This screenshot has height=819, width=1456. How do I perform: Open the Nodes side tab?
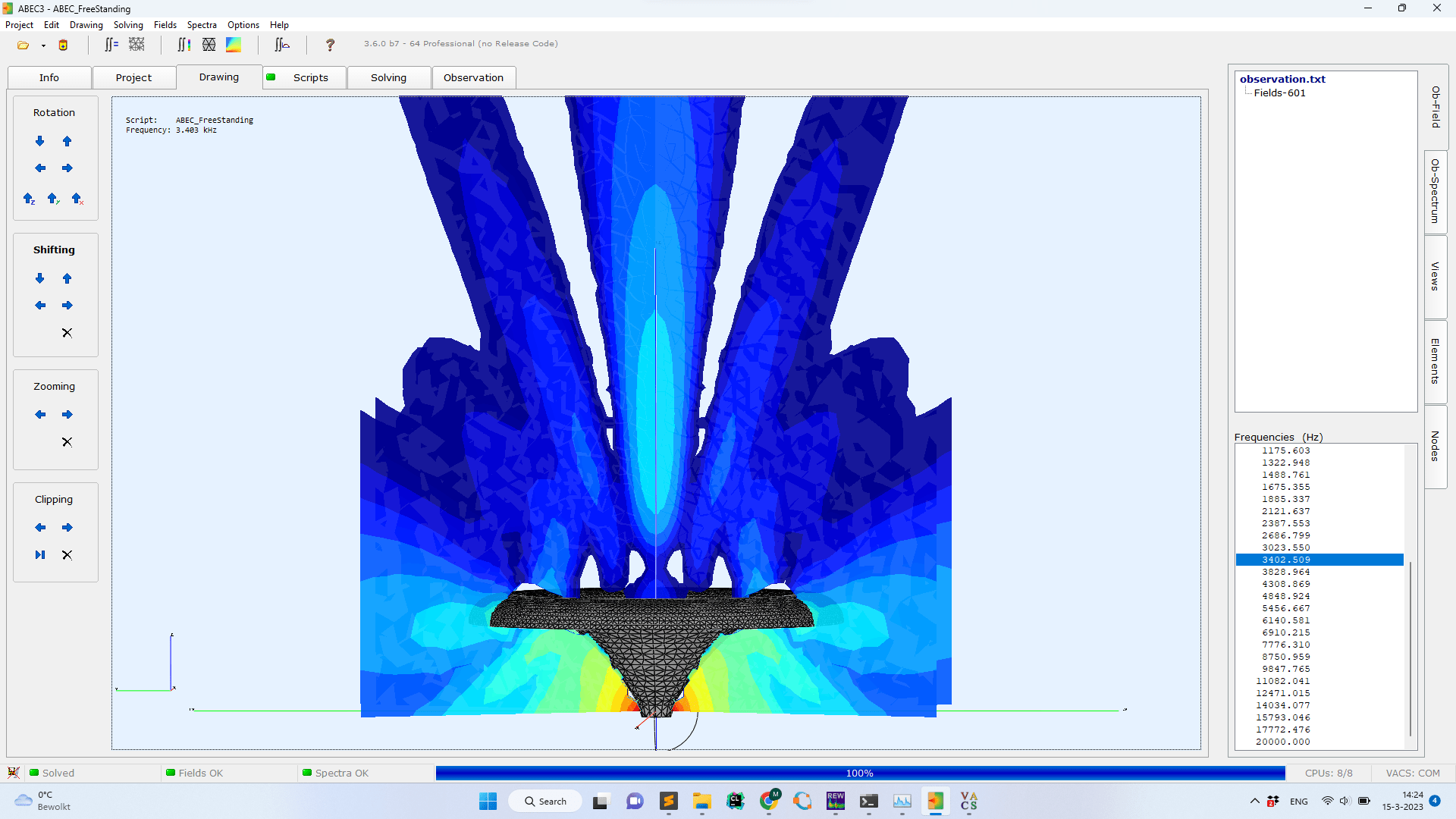coord(1436,446)
